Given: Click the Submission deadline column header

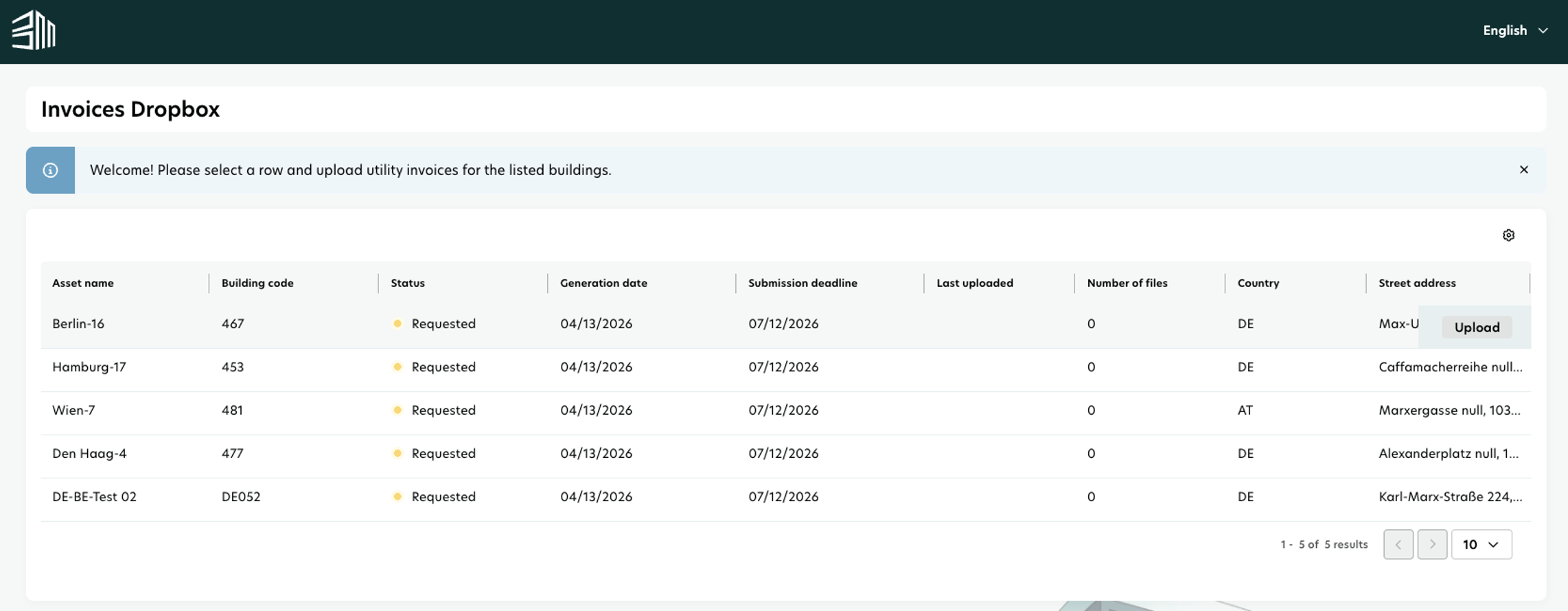Looking at the screenshot, I should click(803, 283).
